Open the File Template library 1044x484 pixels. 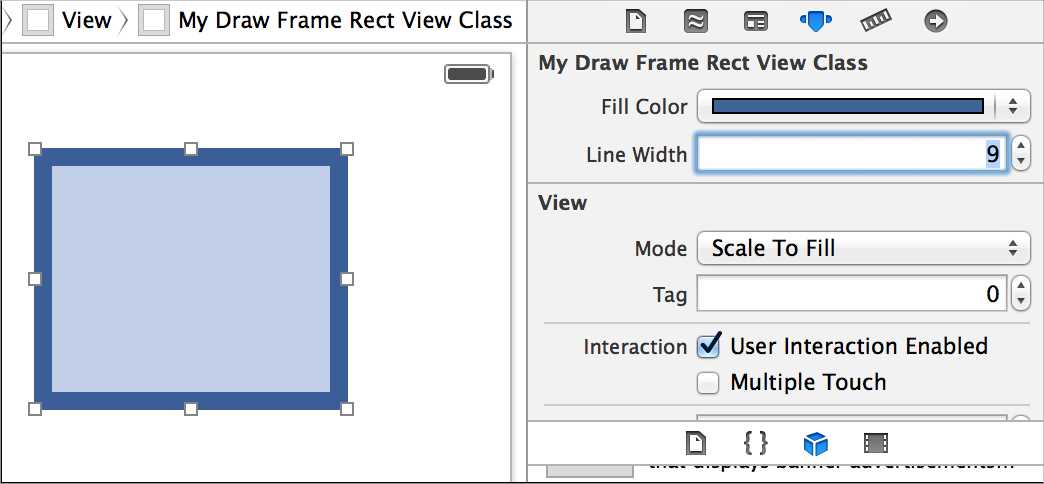(696, 443)
